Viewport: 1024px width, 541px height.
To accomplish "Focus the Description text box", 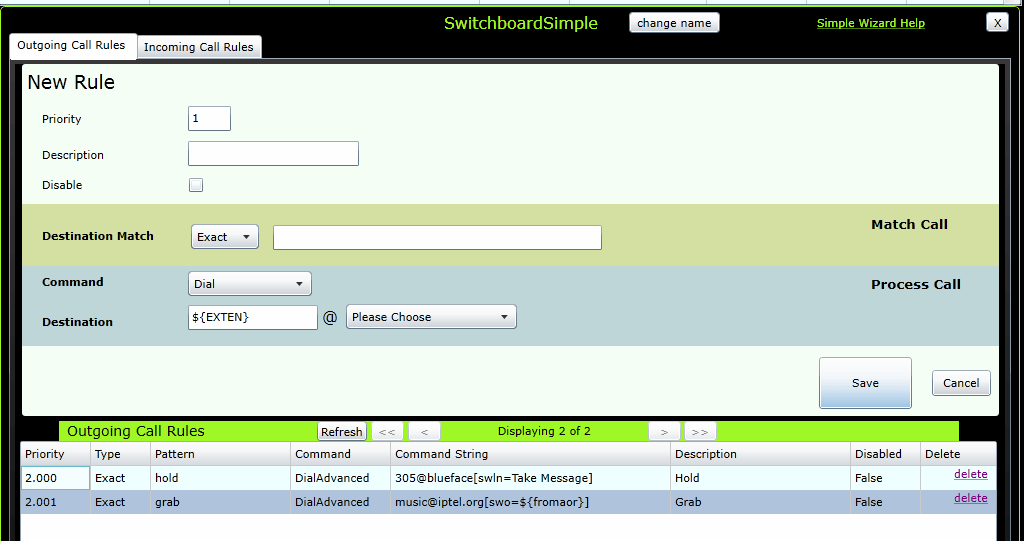I will [x=273, y=154].
